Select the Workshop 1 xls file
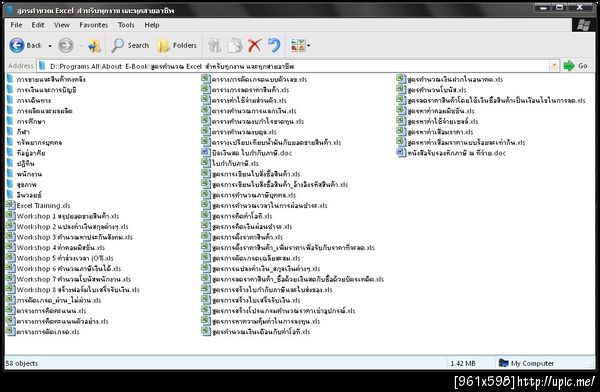600x392 pixels. (63, 216)
